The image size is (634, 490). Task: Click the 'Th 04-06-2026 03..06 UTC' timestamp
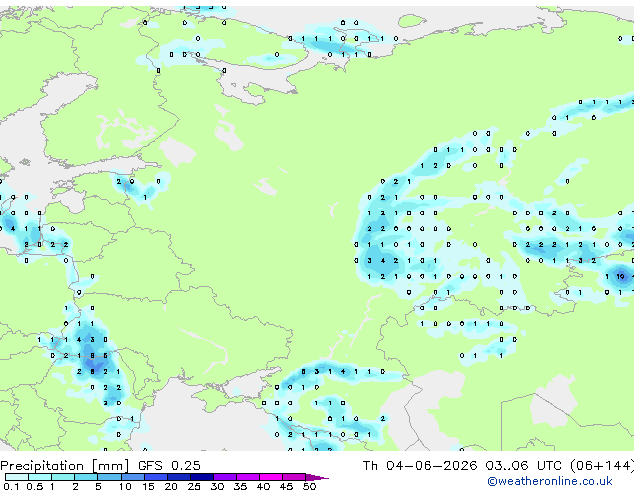[x=462, y=466]
